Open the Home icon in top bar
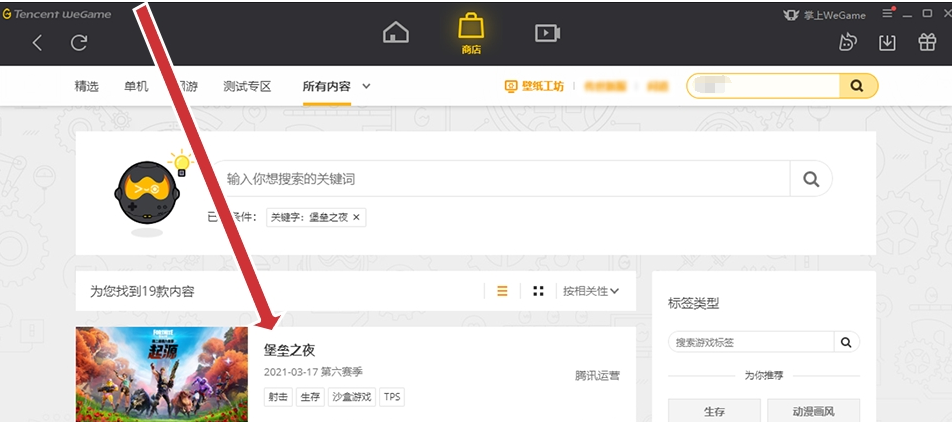952x422 pixels. click(395, 32)
